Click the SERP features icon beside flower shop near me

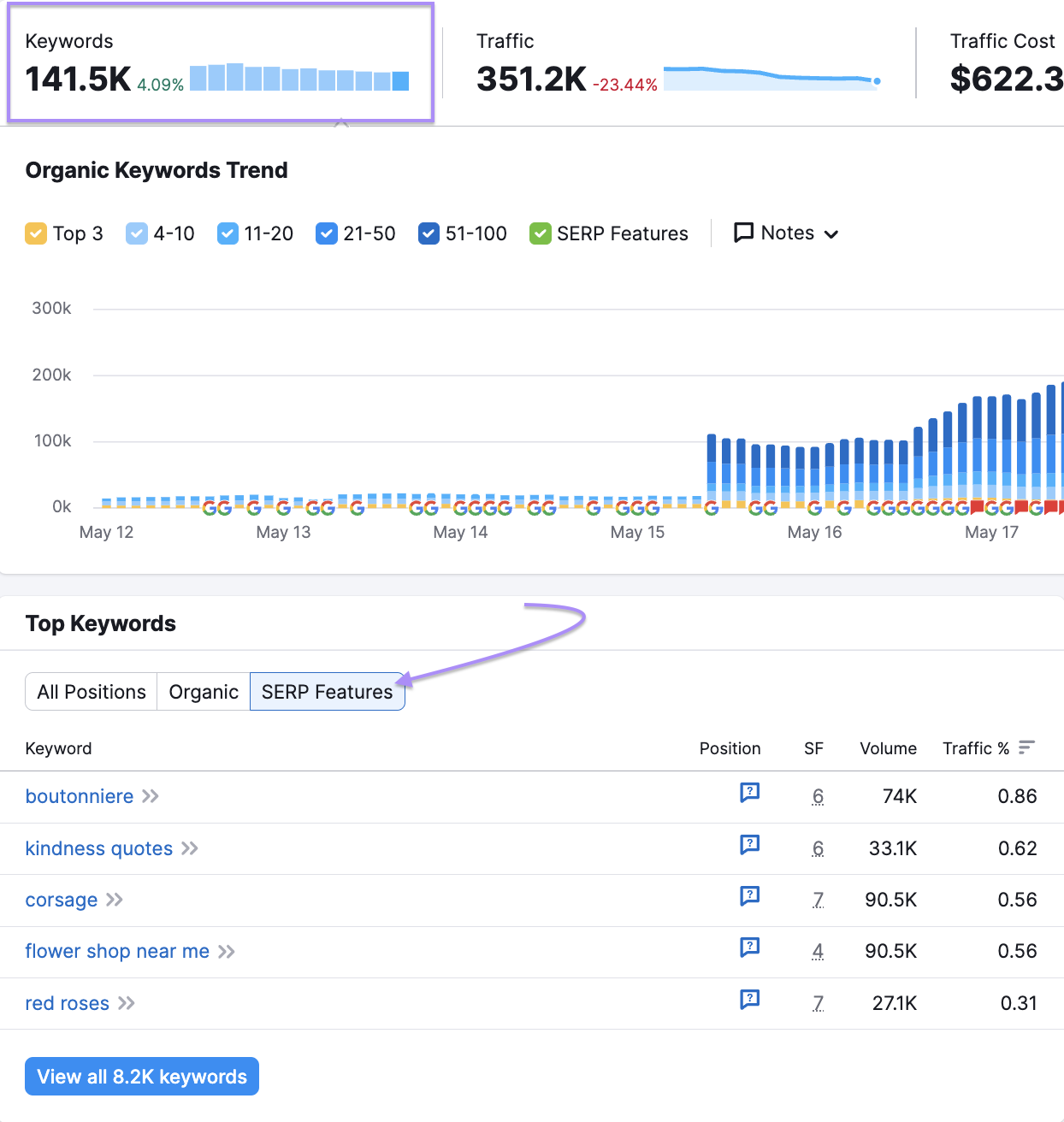tap(750, 949)
